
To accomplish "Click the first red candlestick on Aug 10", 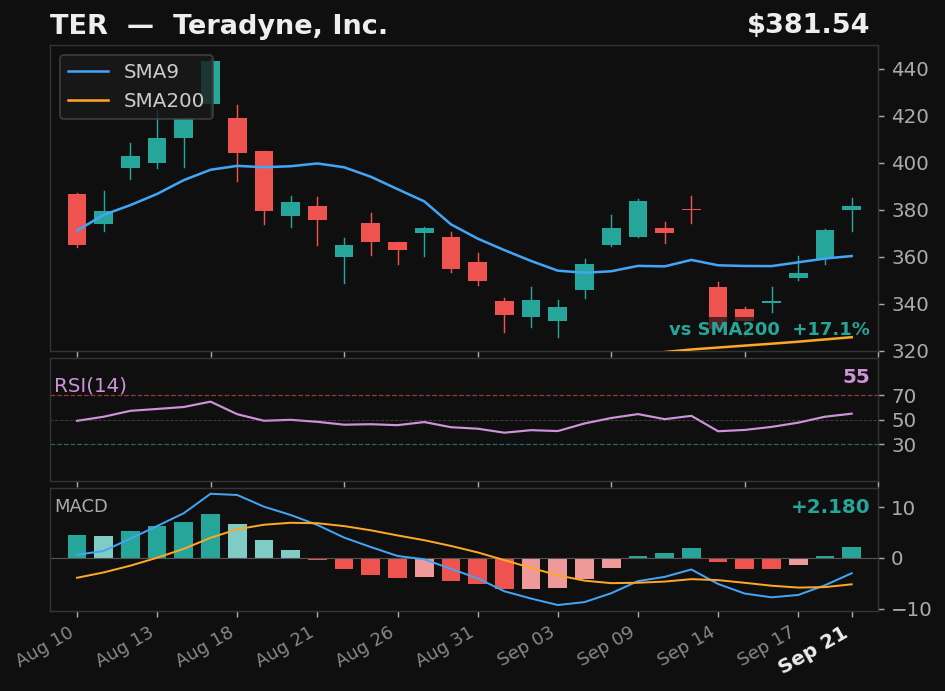I will click(x=77, y=219).
